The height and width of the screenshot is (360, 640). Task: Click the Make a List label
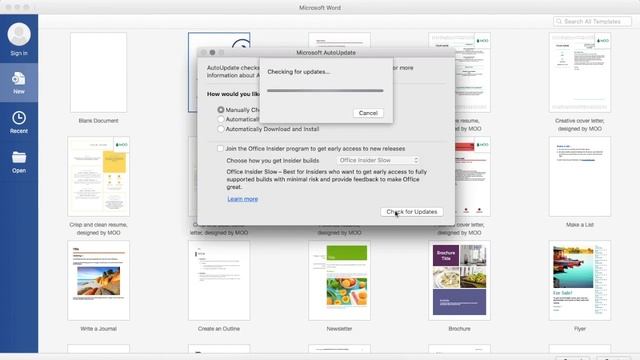(580, 225)
